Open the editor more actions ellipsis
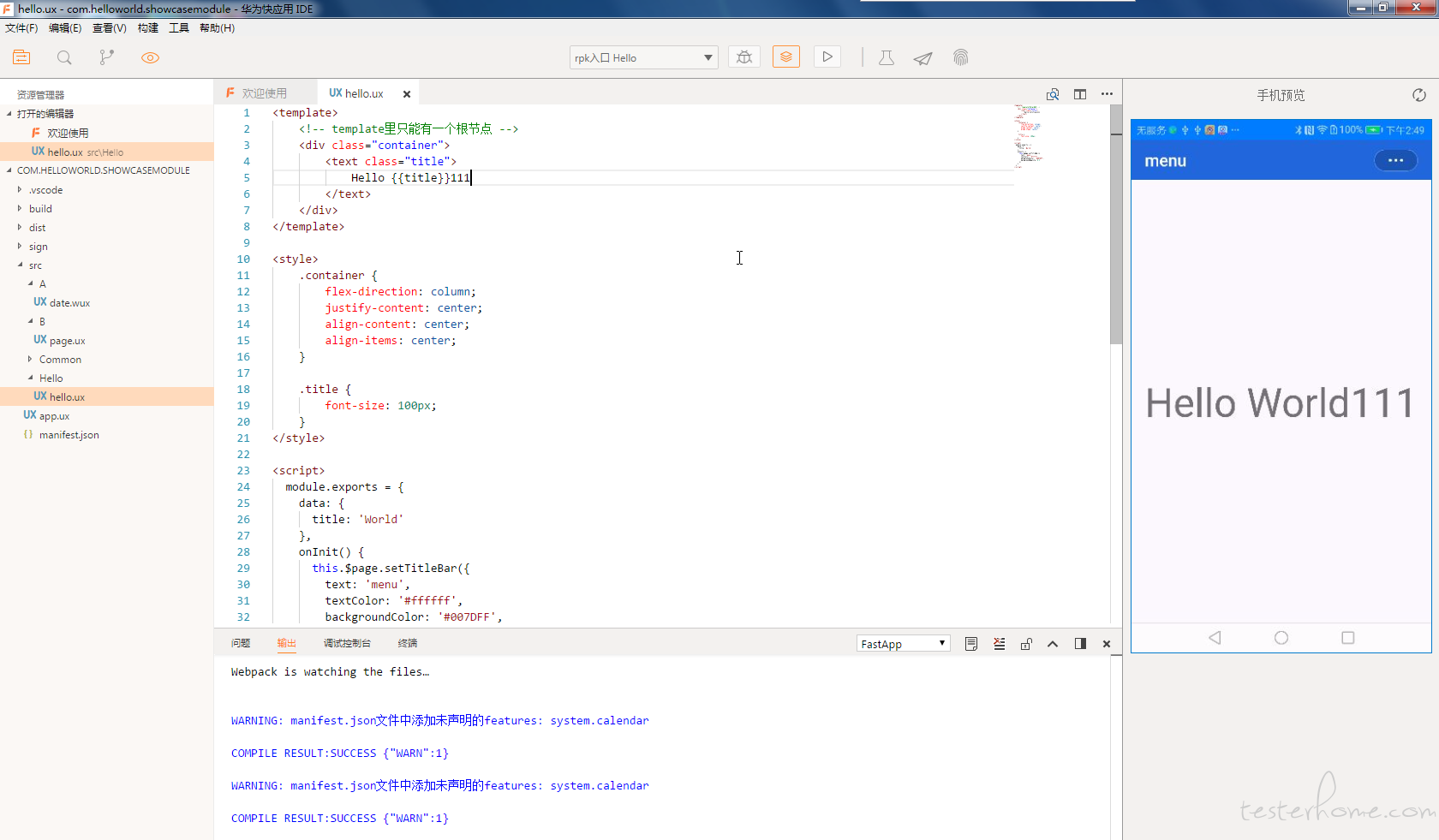Screen dimensions: 1439x840 click(1107, 94)
